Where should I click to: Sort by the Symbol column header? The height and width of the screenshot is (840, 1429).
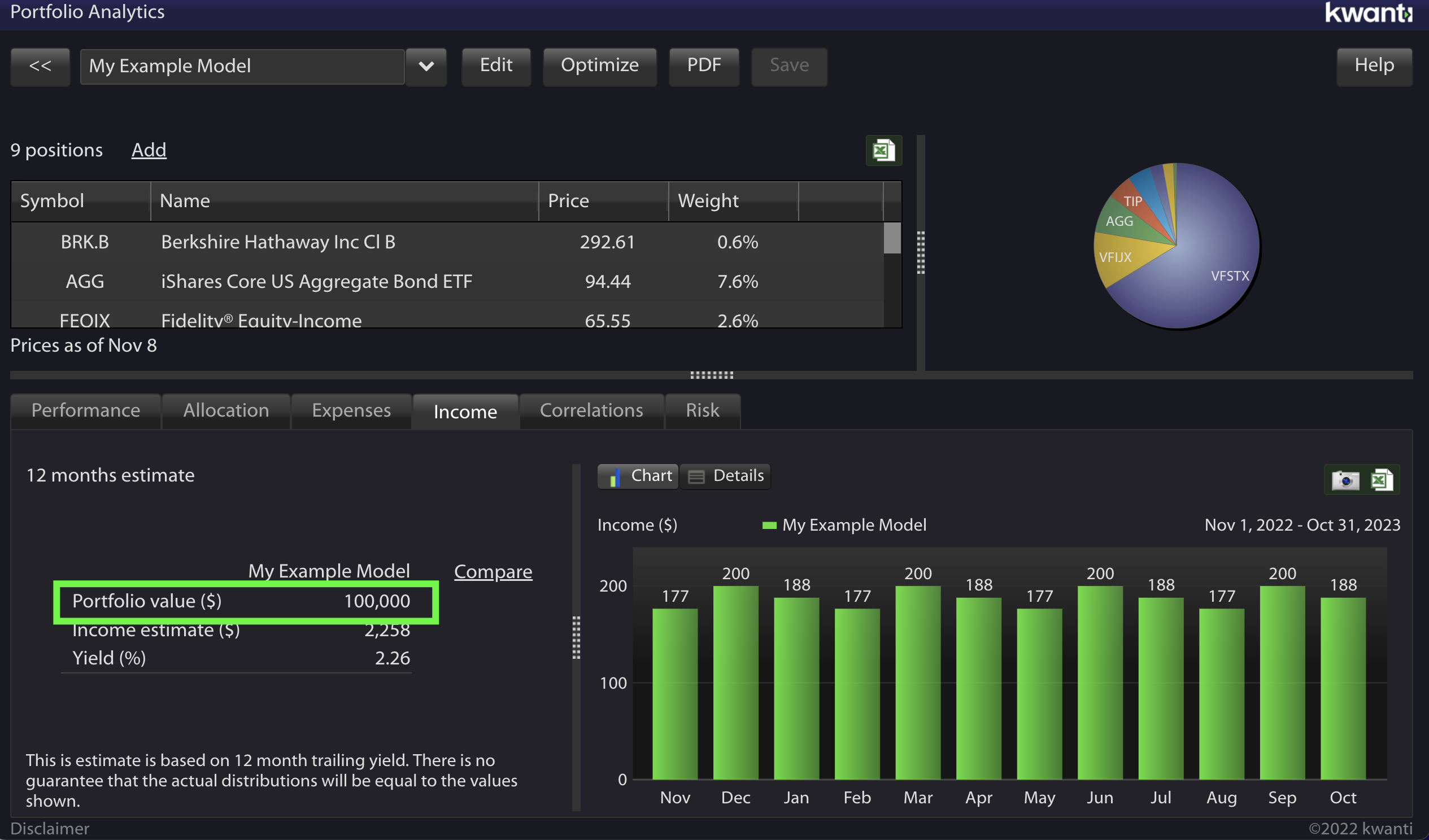pos(81,201)
